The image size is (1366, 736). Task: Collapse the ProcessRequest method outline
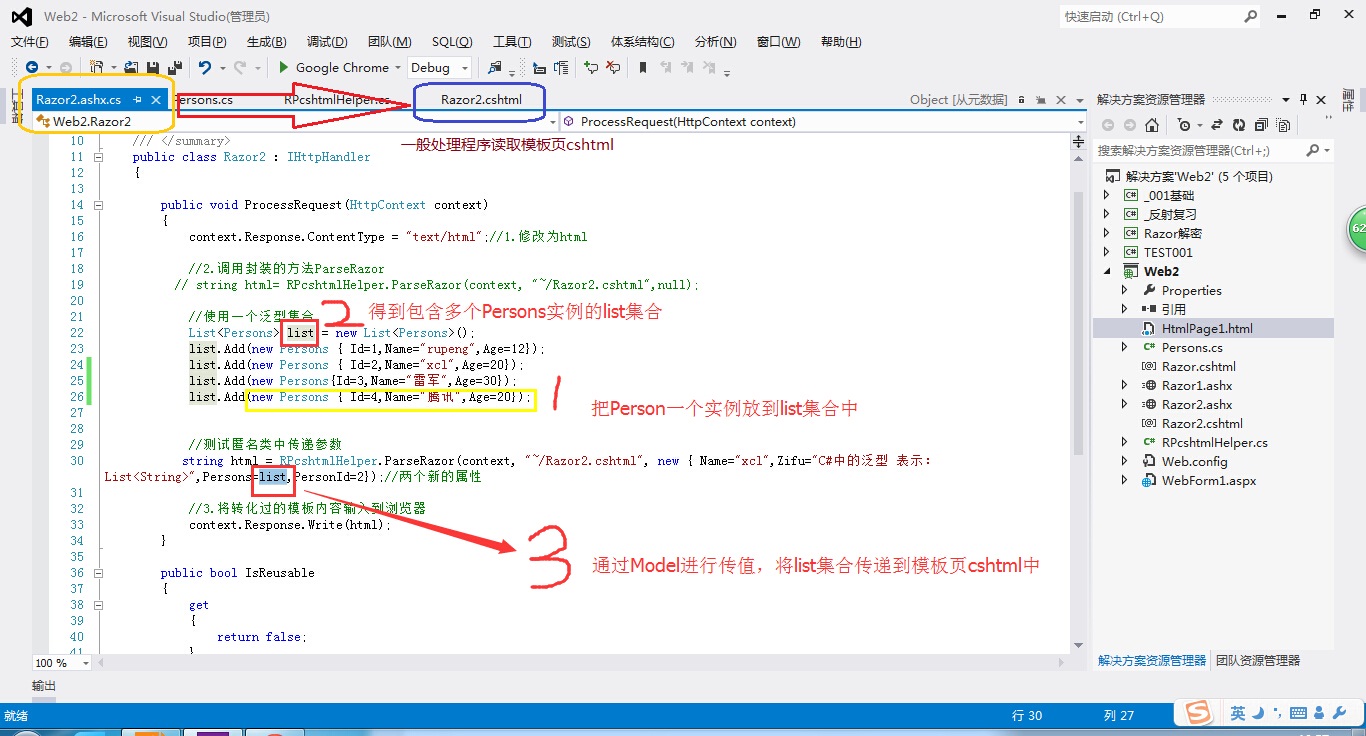tap(99, 205)
